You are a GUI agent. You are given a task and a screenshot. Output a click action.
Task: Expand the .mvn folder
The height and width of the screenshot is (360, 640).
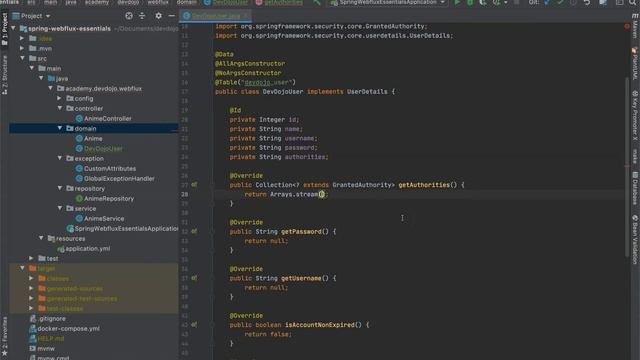pyautogui.click(x=22, y=48)
